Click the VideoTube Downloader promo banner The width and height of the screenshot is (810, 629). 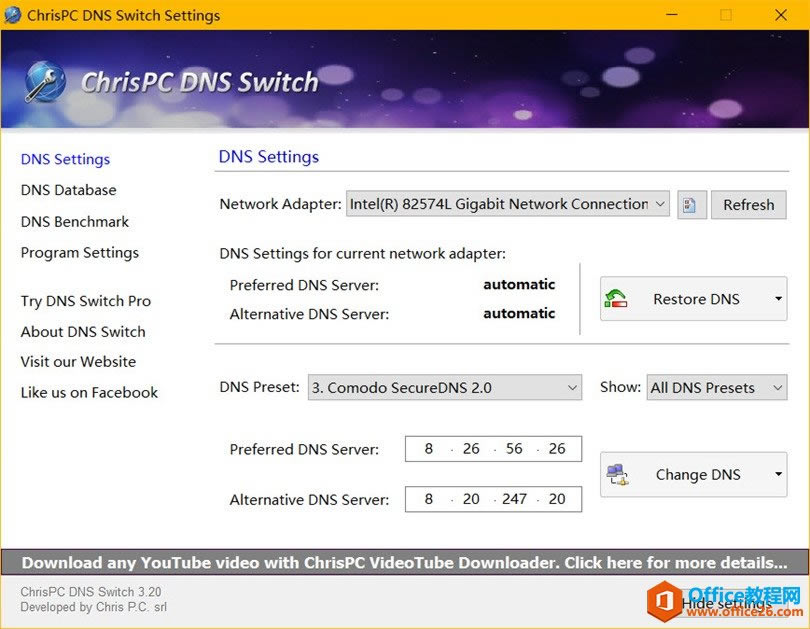coord(404,562)
